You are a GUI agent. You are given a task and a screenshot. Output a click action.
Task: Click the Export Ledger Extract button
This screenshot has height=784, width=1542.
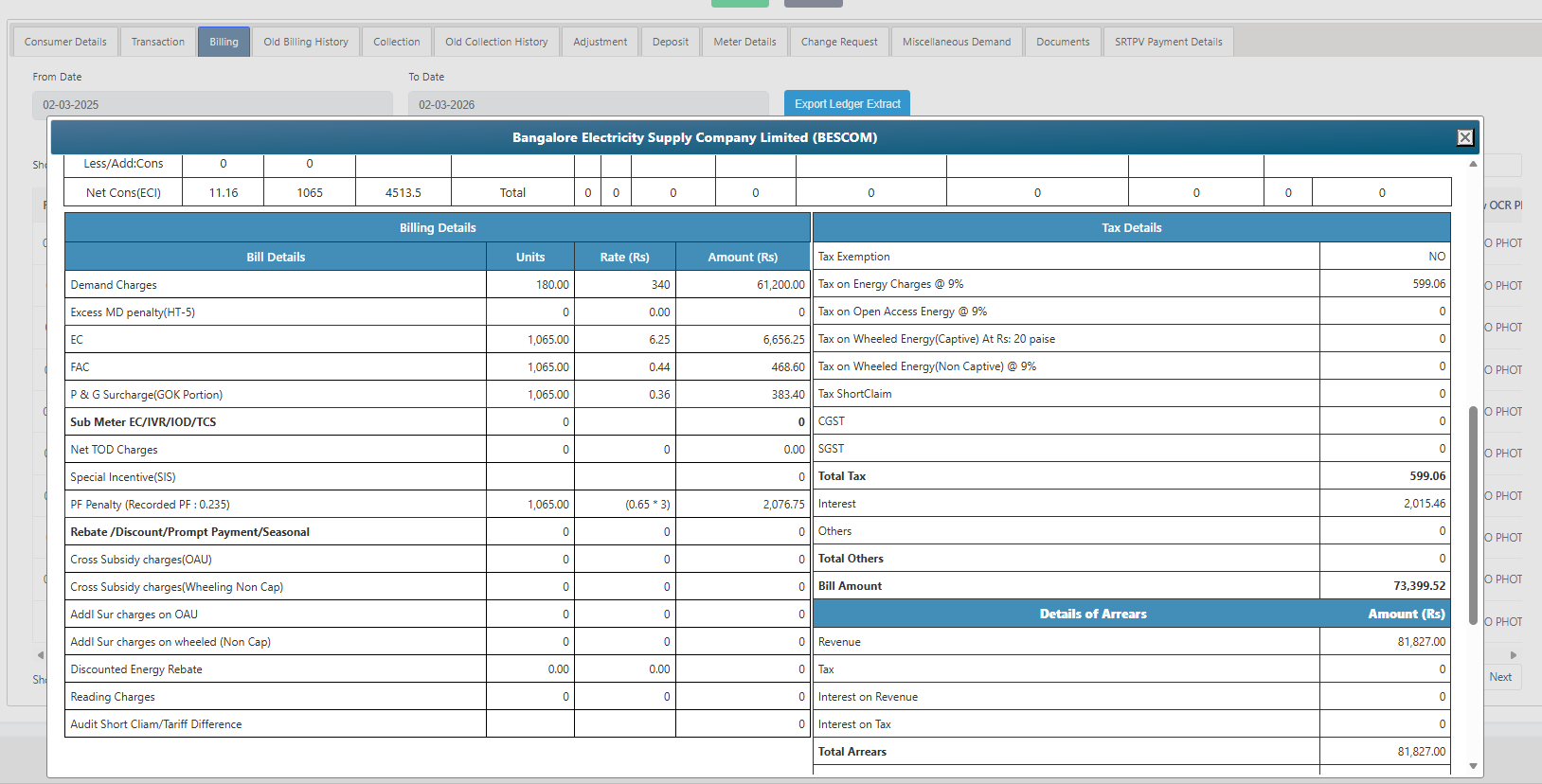[x=847, y=103]
